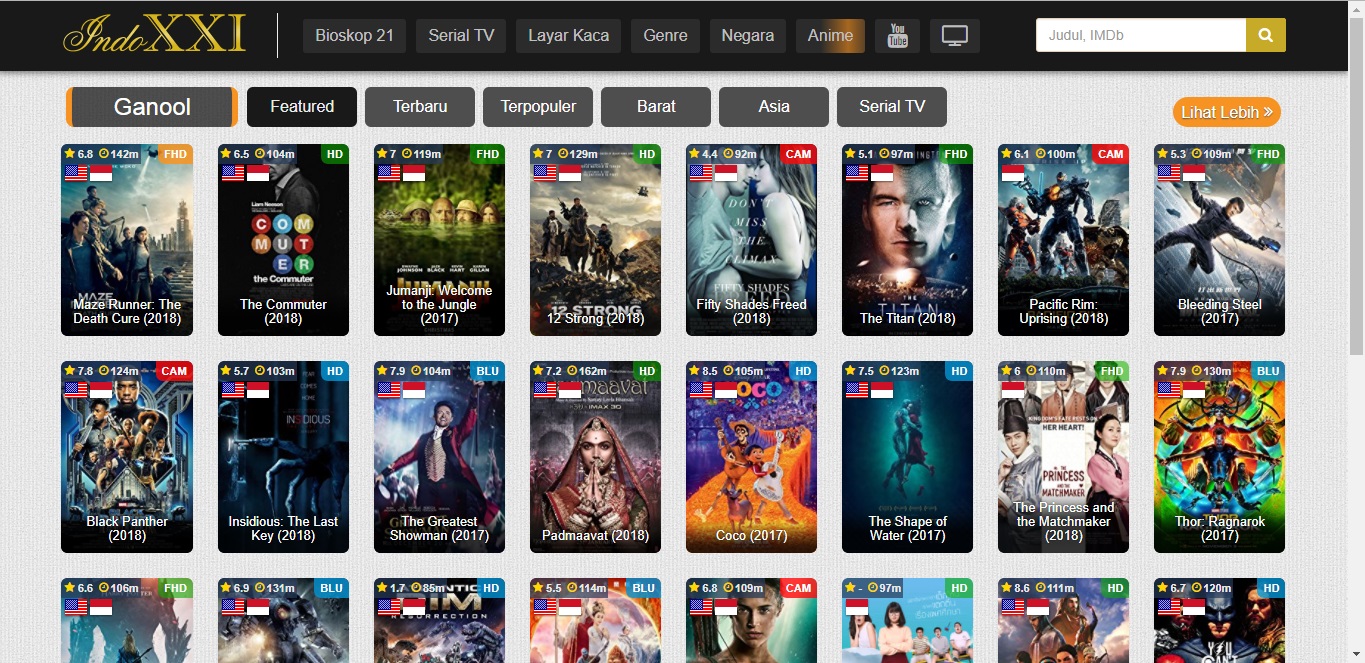Image resolution: width=1365 pixels, height=663 pixels.
Task: Open the Genre dropdown menu
Action: [665, 36]
